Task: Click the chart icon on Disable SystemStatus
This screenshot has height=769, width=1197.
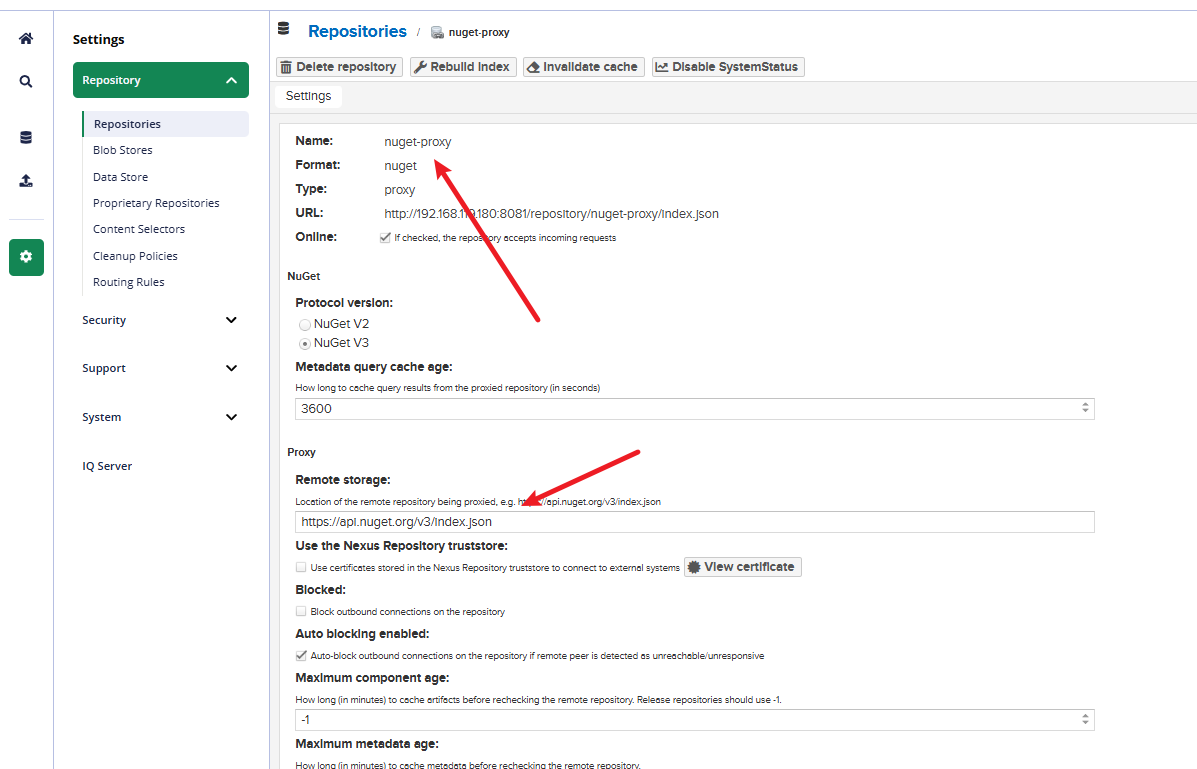Action: point(662,67)
